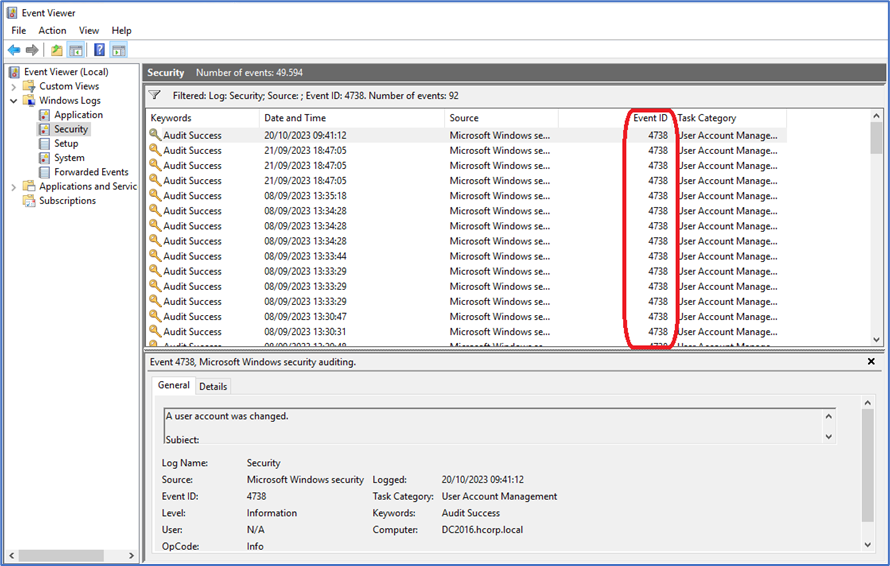Screen dimensions: 890x566
Task: Select Forwarded Events in the tree
Action: pos(91,172)
